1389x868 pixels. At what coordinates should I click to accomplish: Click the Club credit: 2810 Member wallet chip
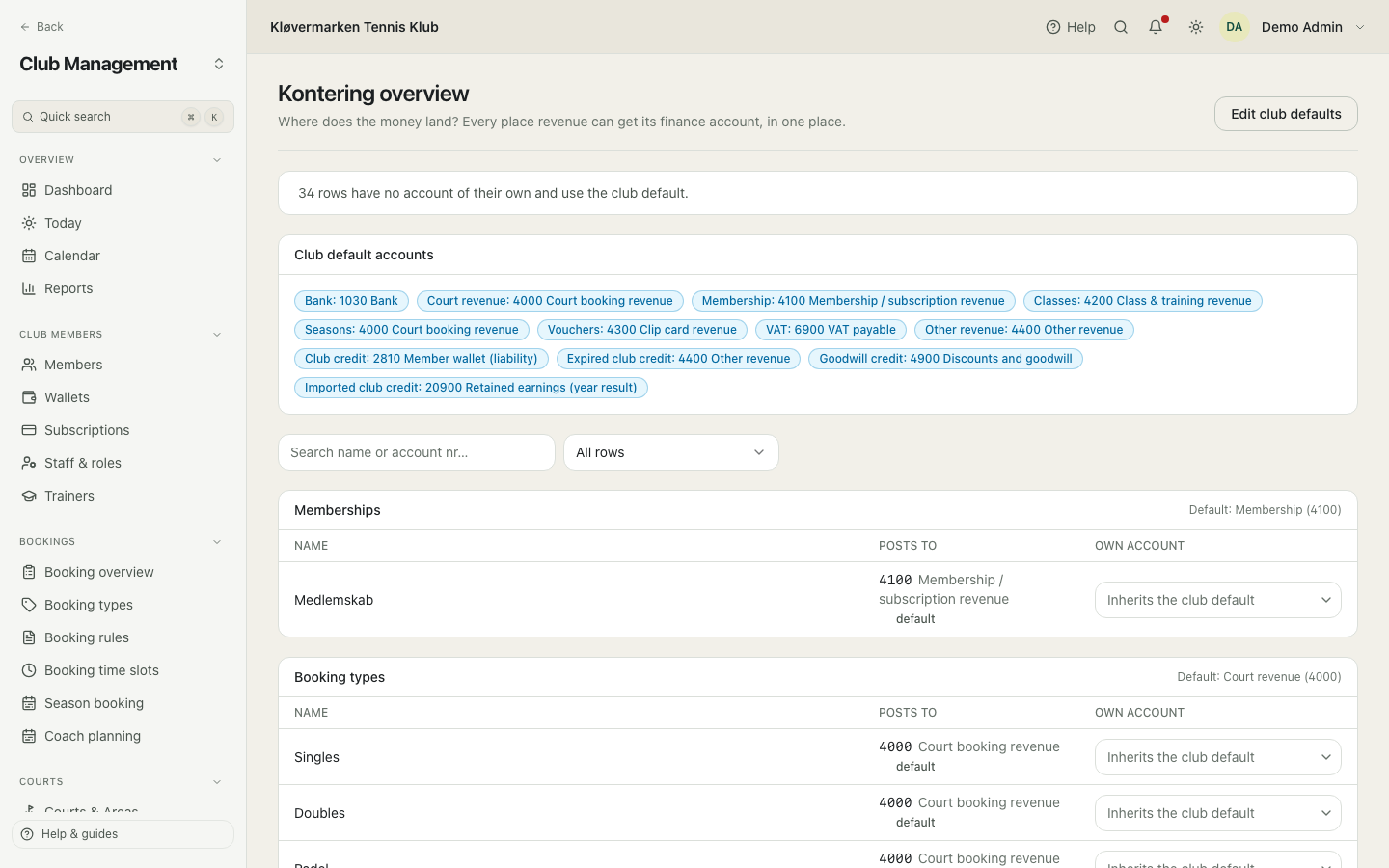(422, 359)
